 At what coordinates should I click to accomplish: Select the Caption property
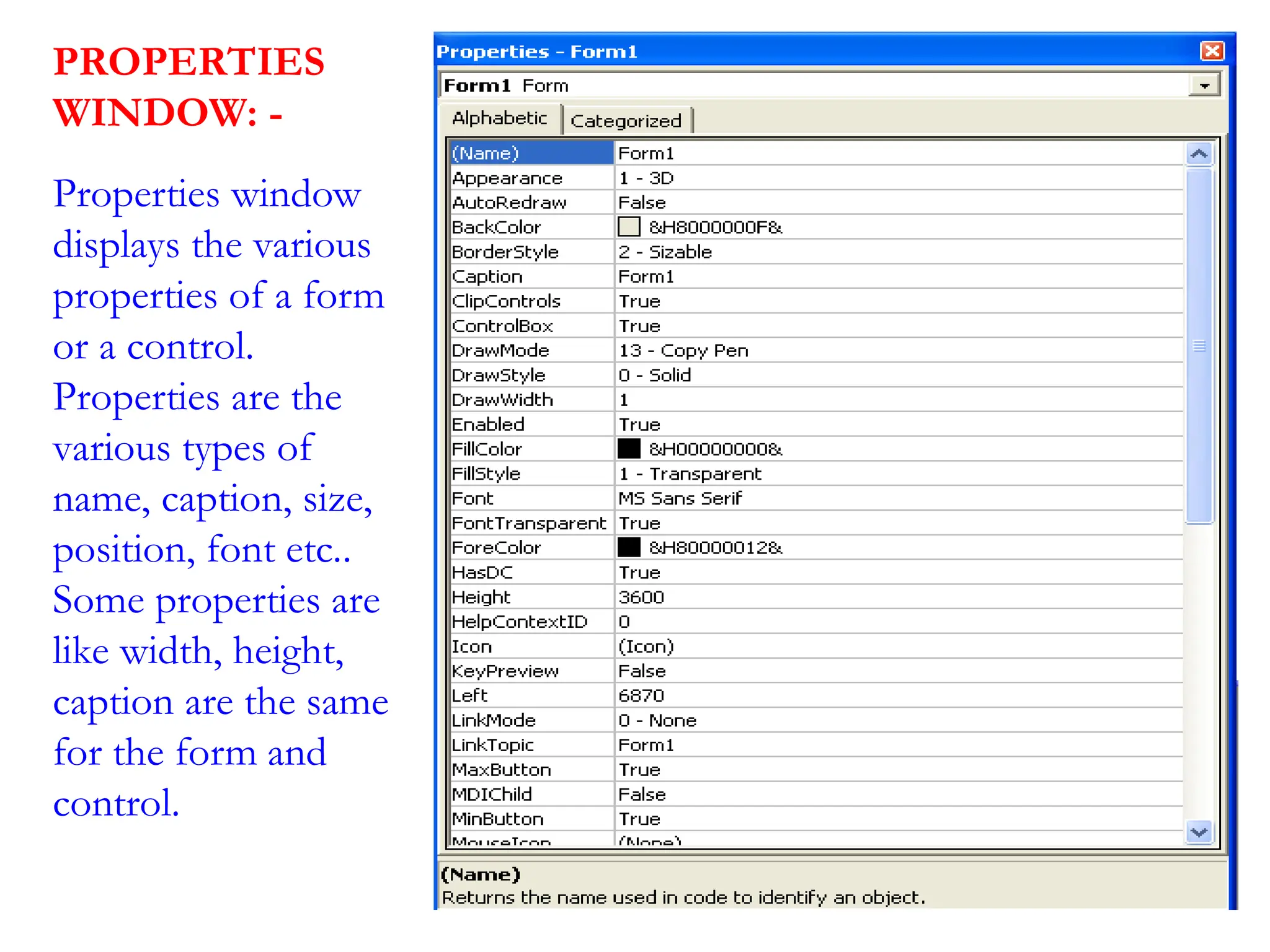click(532, 276)
